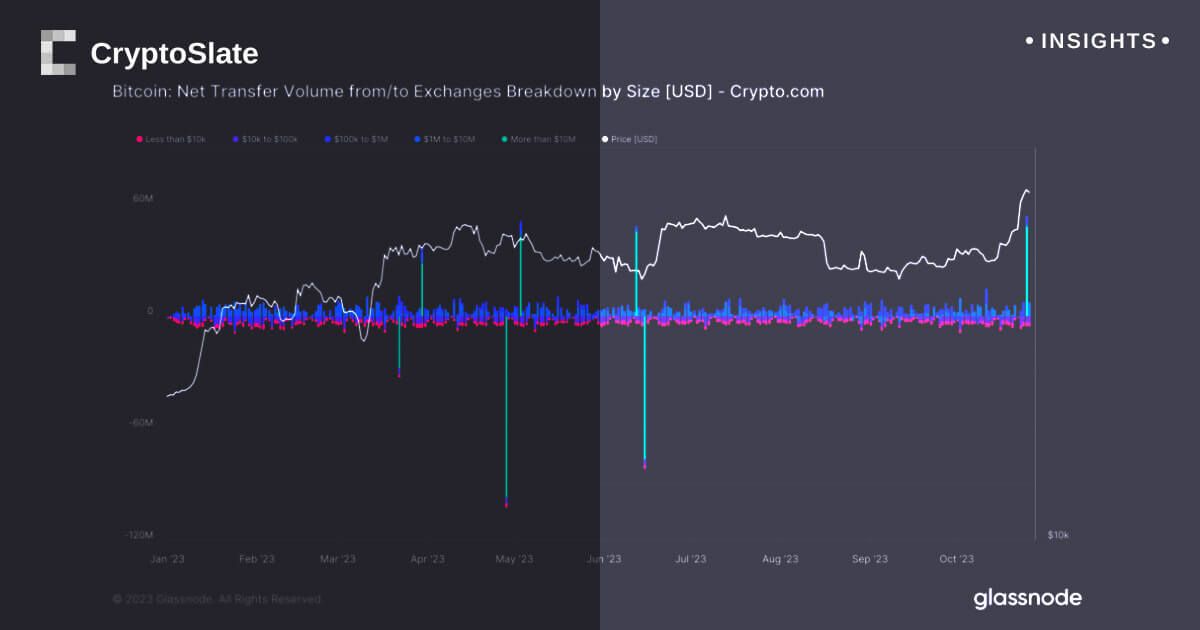Screen dimensions: 1200x630
Task: Open the INSIGHTS section label
Action: click(1098, 41)
